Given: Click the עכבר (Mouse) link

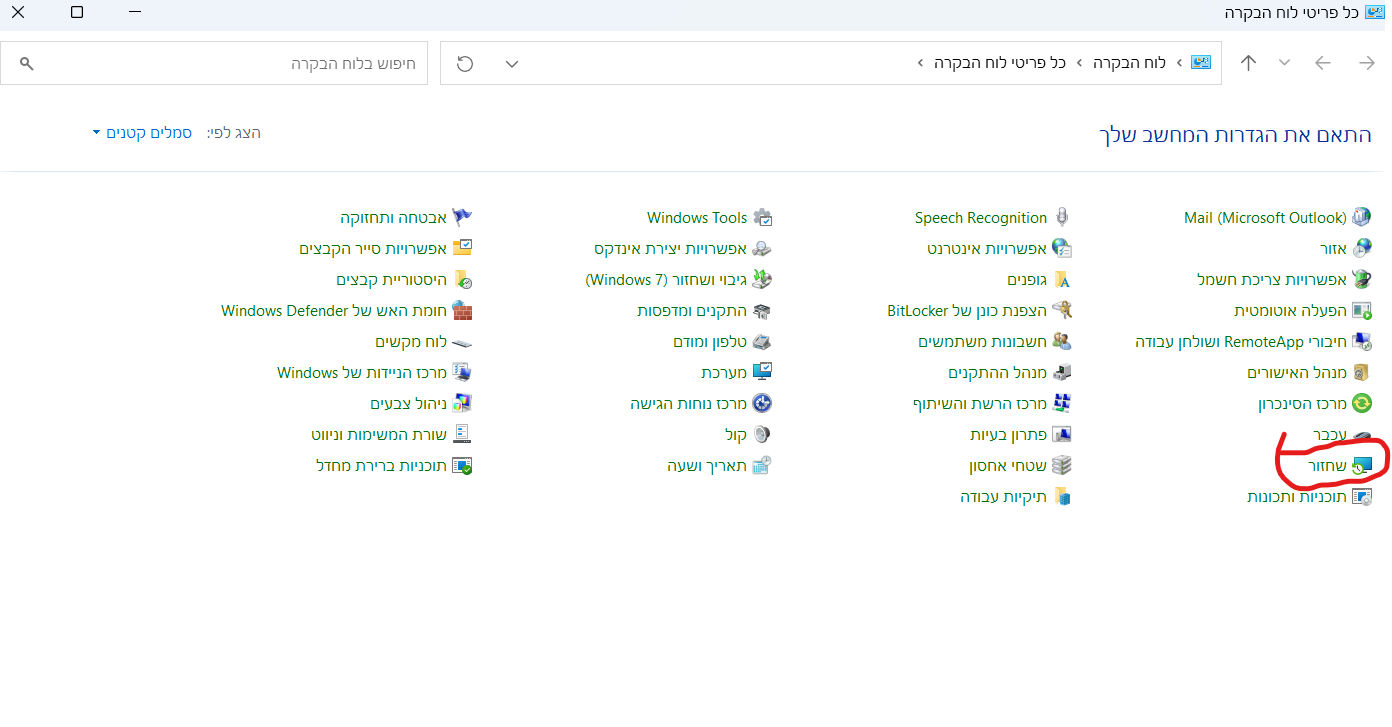Looking at the screenshot, I should click(1330, 435).
